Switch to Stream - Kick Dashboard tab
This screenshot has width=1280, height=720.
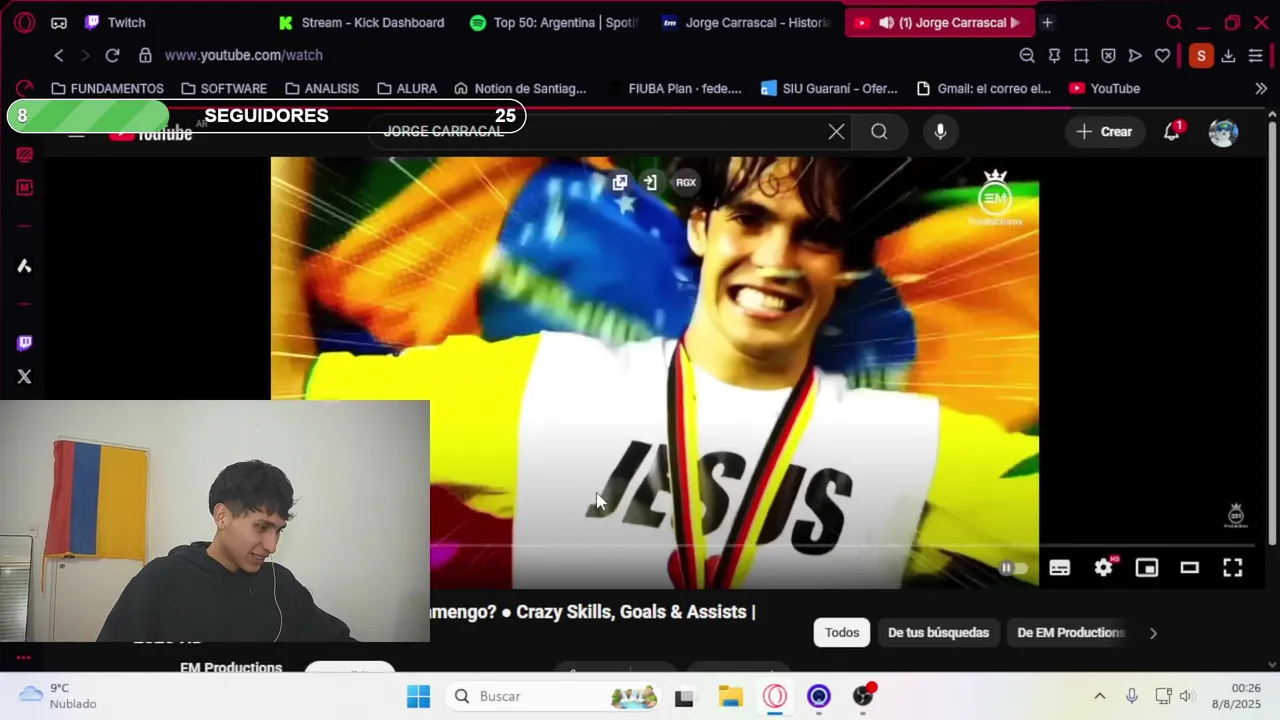[x=363, y=23]
